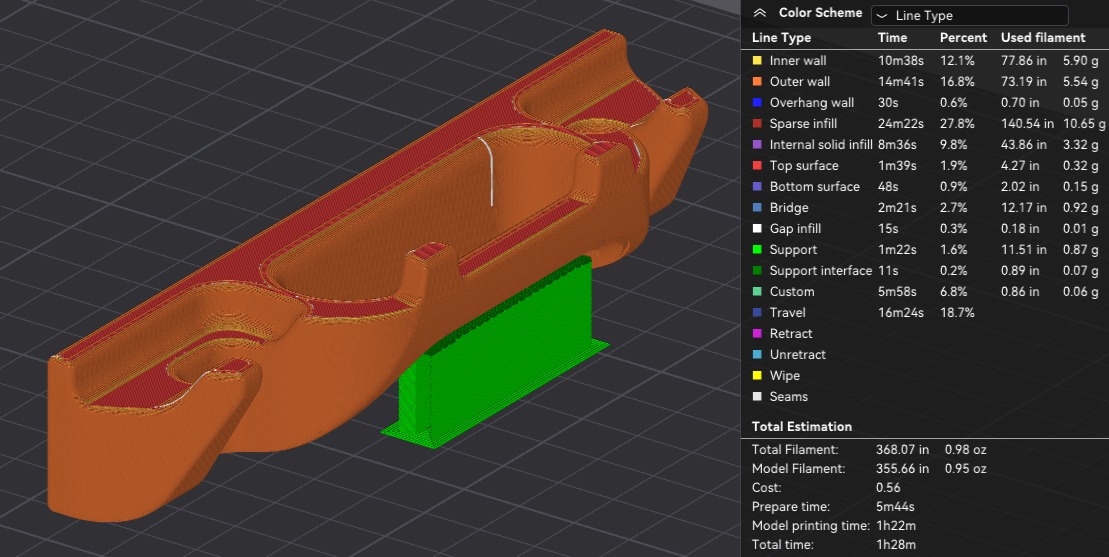This screenshot has width=1109, height=557.
Task: Toggle Wipe moves visibility
Action: pyautogui.click(x=785, y=375)
